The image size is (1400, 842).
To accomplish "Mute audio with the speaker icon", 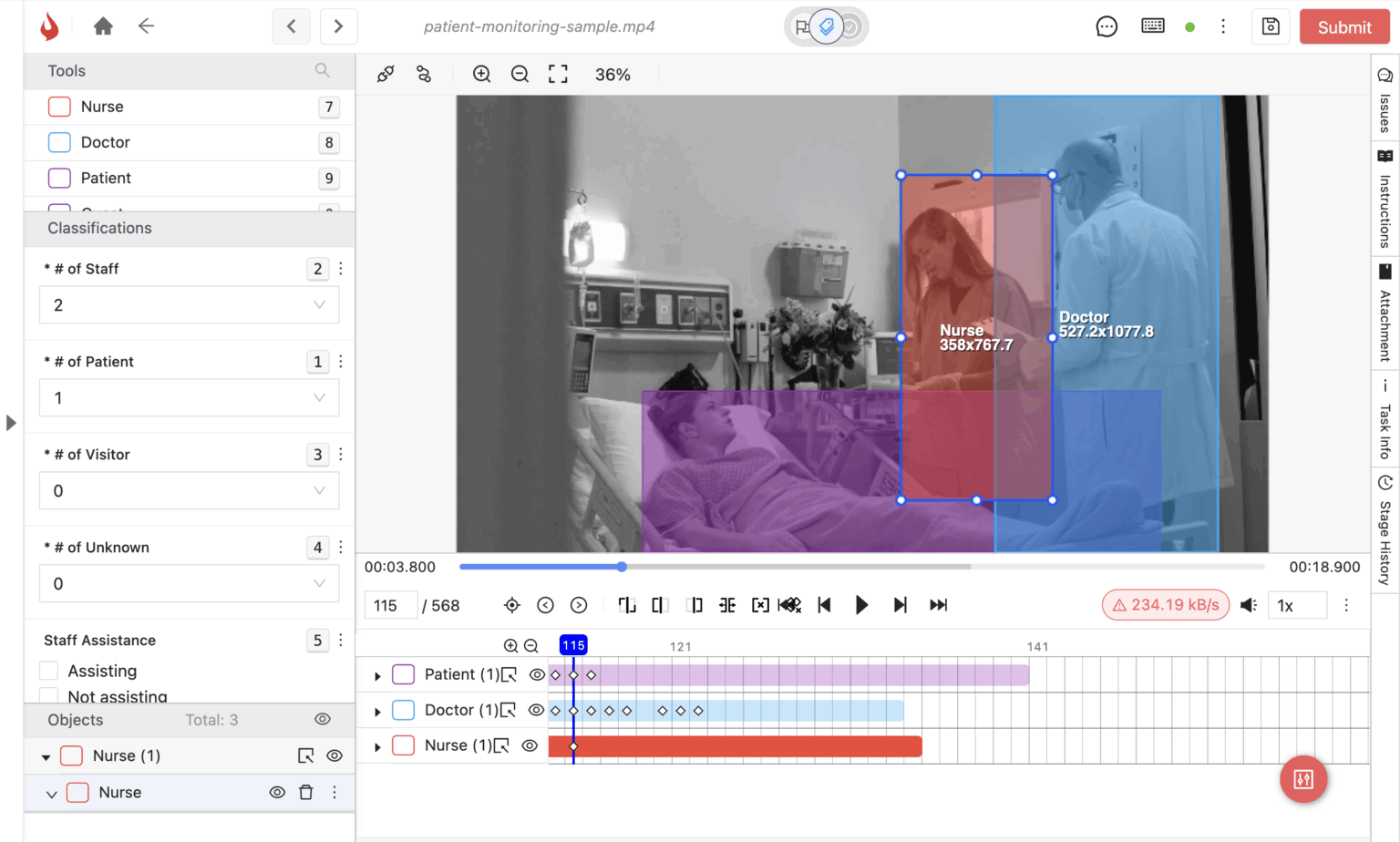I will [x=1248, y=604].
